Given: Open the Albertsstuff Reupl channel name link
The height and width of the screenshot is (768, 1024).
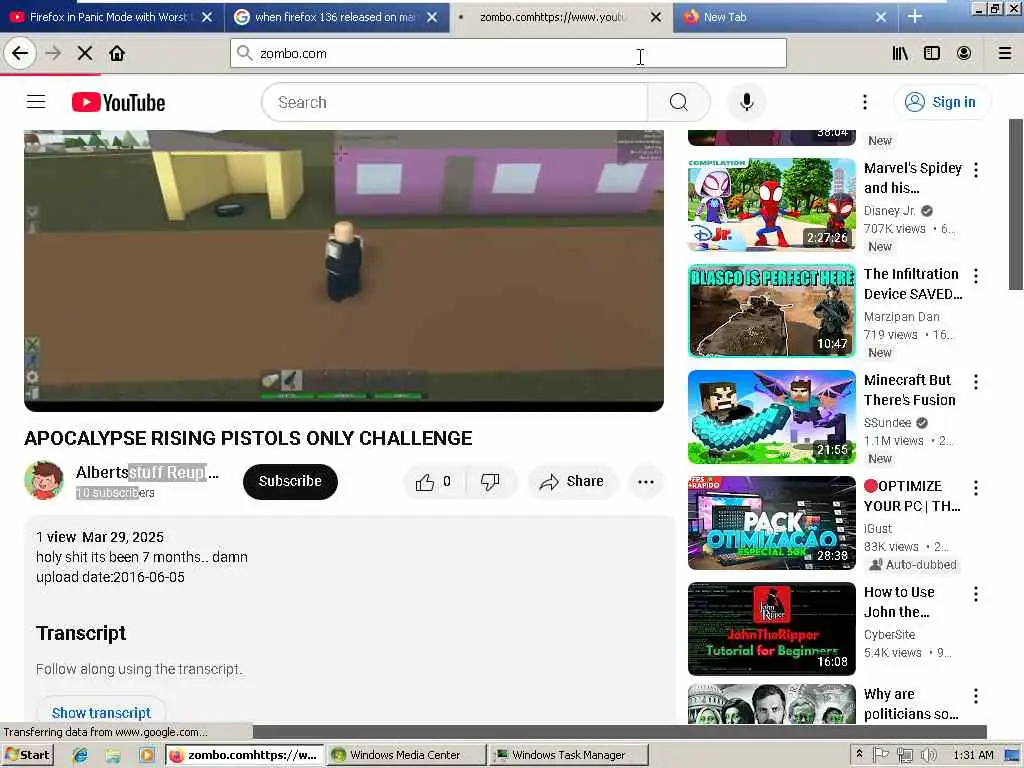Looking at the screenshot, I should 147,472.
